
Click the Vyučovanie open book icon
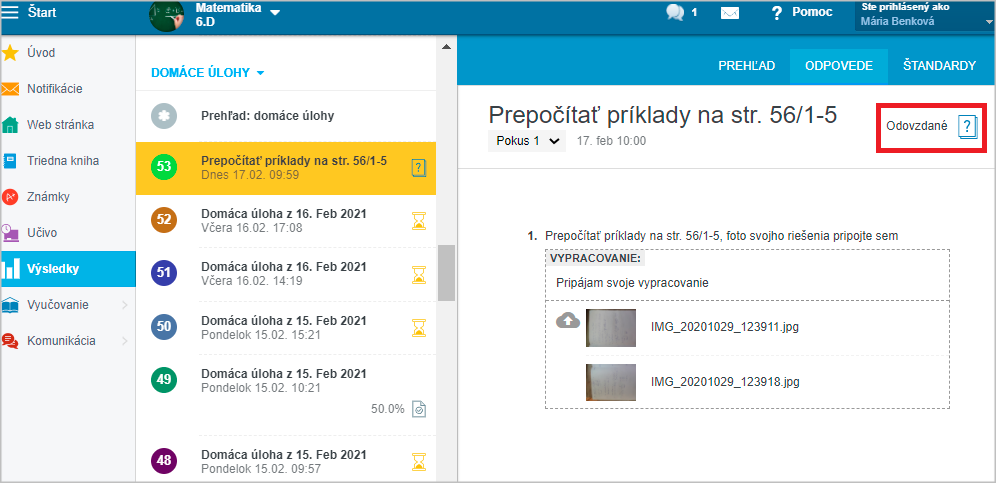pyautogui.click(x=10, y=305)
